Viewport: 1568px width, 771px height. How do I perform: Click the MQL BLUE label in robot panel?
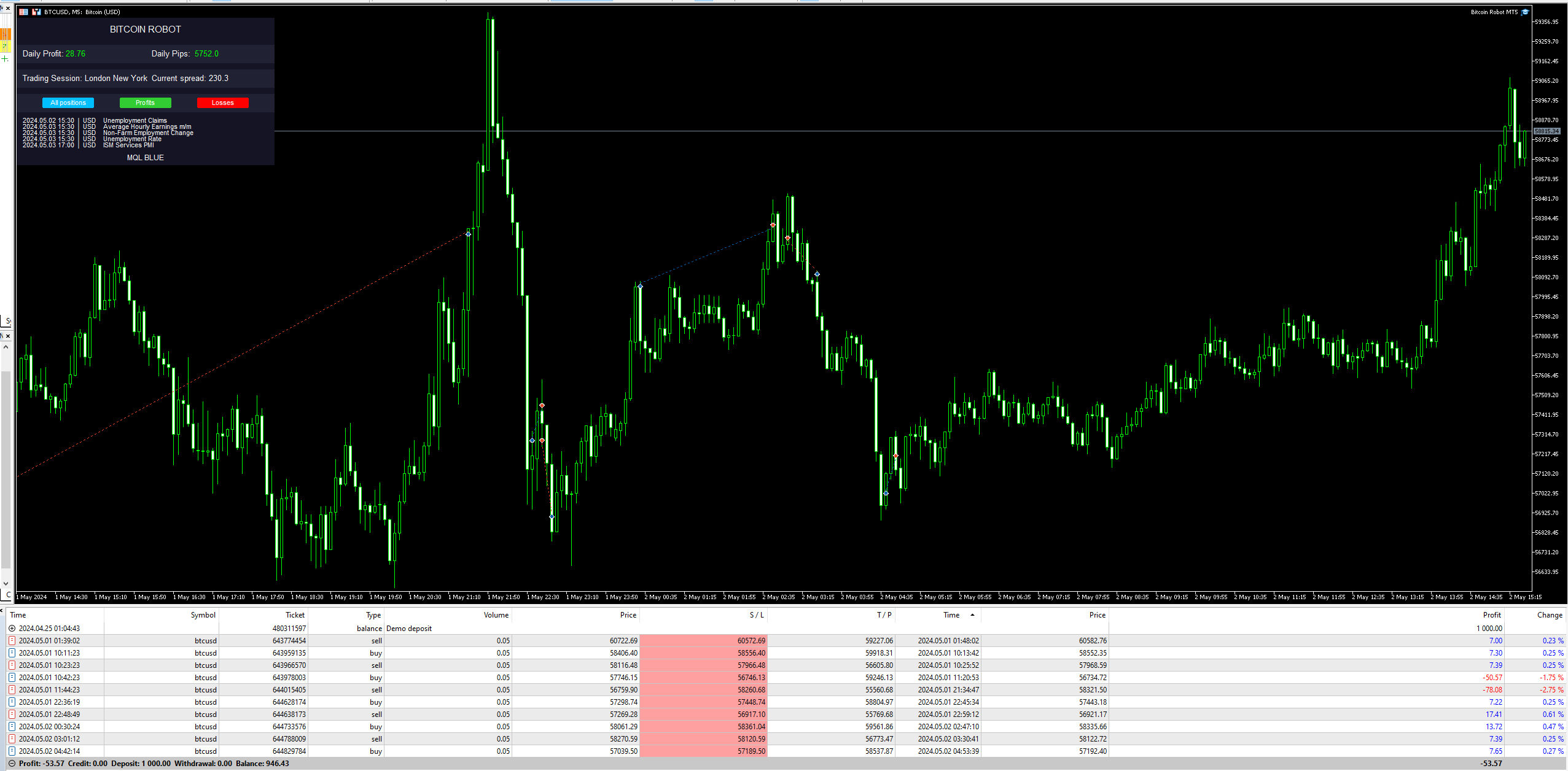click(x=145, y=158)
